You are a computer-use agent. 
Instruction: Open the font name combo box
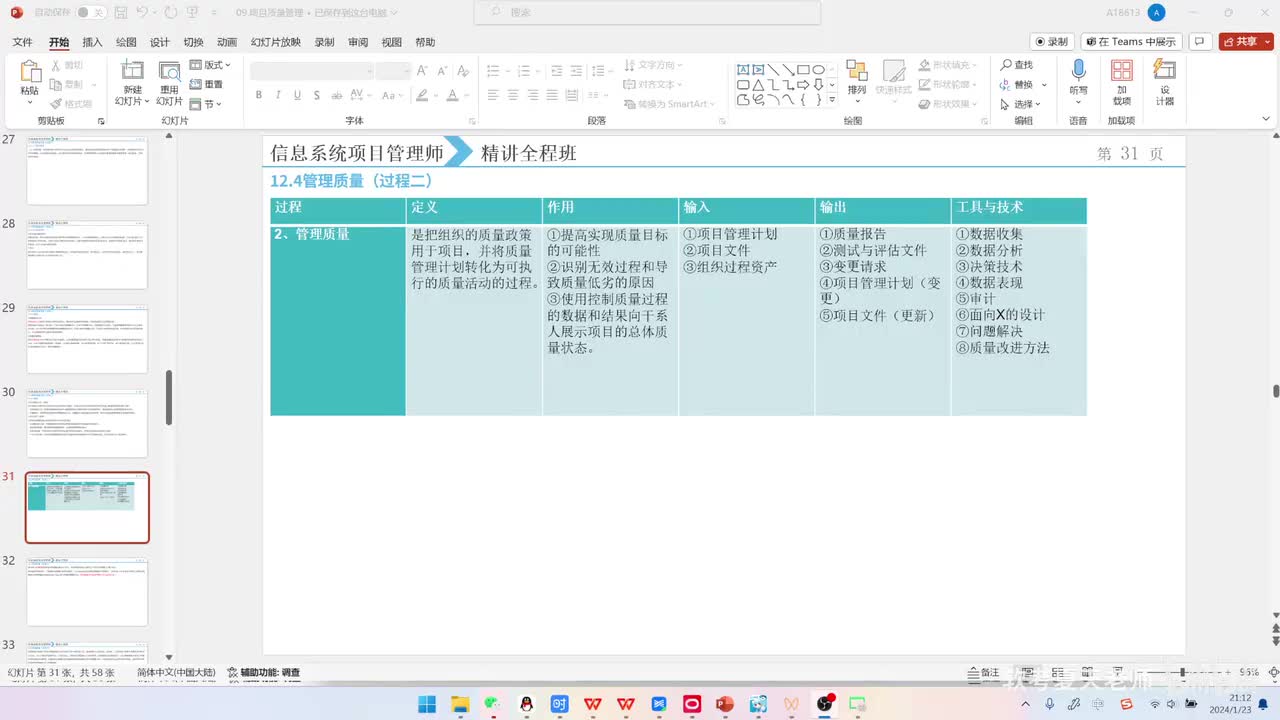(312, 71)
